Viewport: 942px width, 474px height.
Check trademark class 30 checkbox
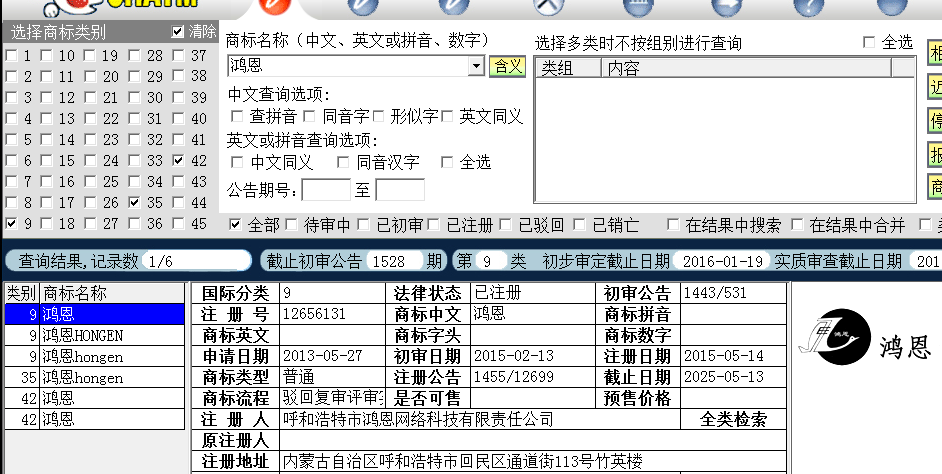coord(135,97)
